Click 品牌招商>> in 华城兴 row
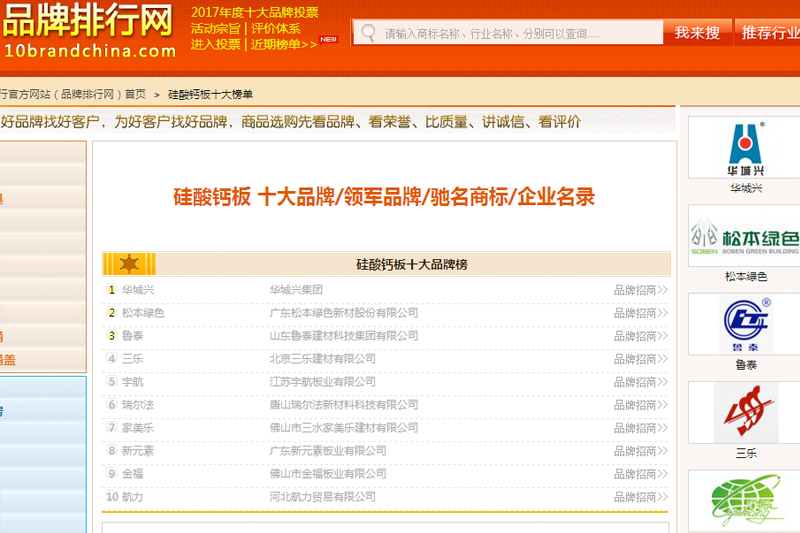 (x=640, y=290)
